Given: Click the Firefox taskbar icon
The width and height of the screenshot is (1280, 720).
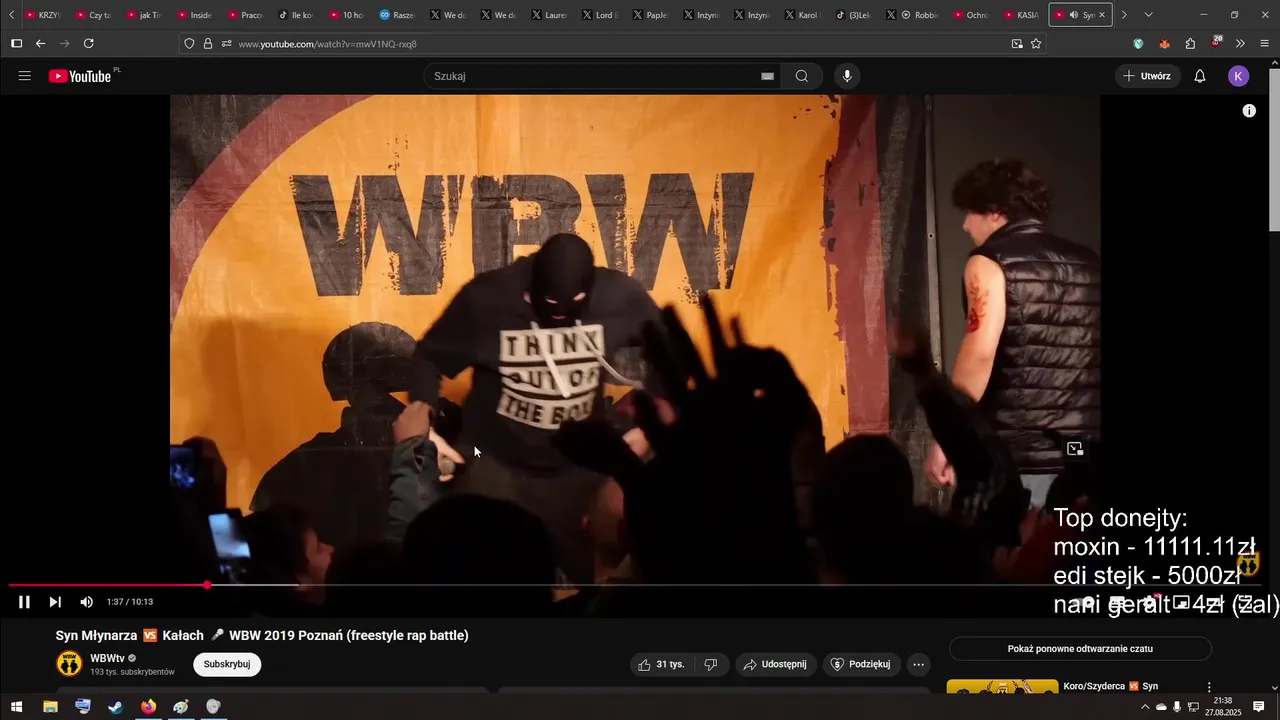Looking at the screenshot, I should click(x=149, y=707).
